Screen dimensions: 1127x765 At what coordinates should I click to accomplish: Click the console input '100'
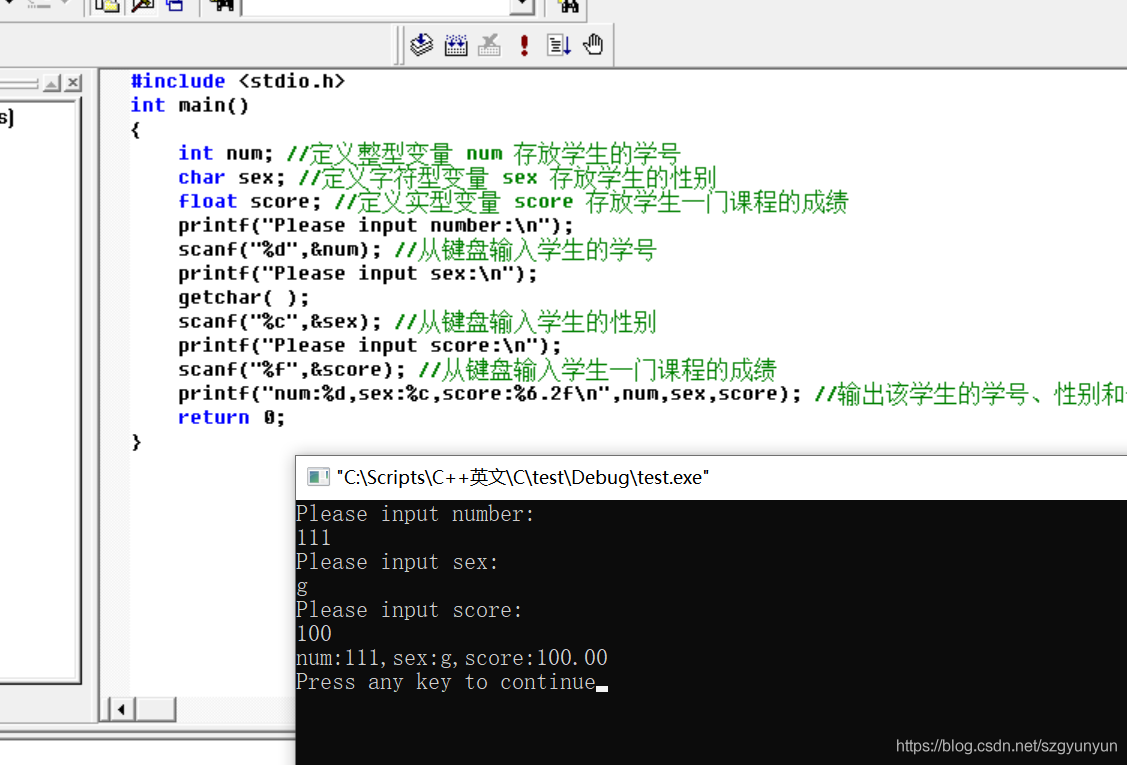[313, 633]
